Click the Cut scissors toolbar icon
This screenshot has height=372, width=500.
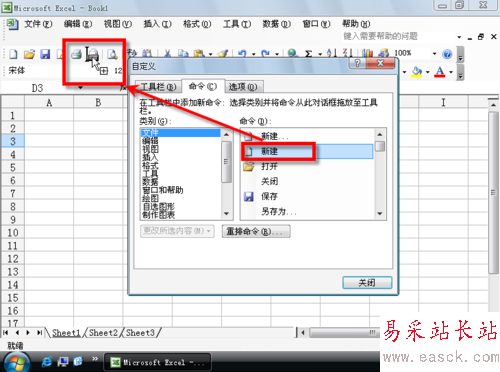pos(167,53)
